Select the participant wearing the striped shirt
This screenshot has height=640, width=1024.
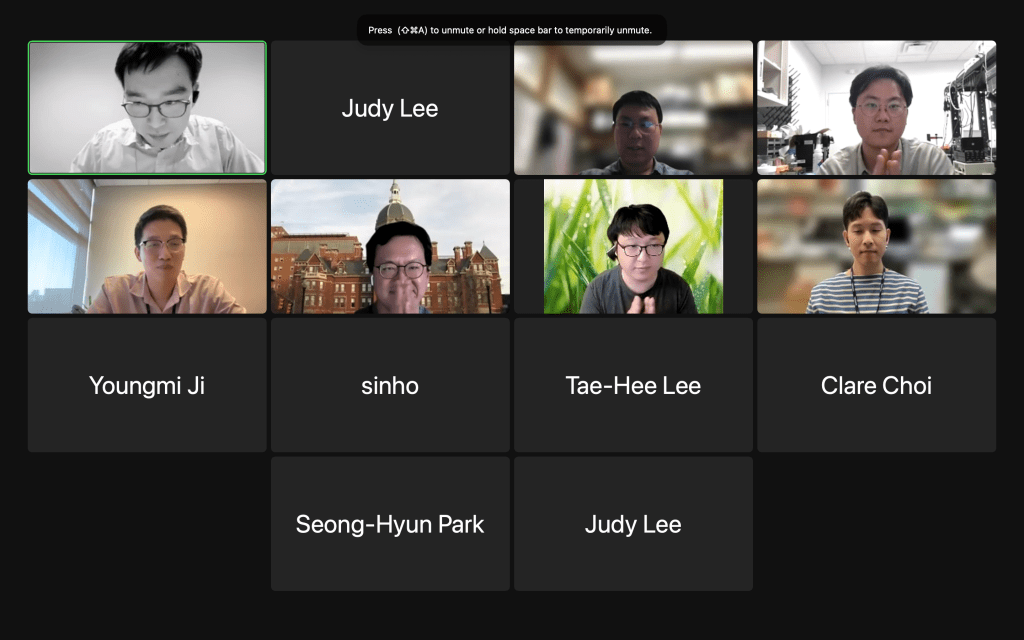(x=876, y=246)
